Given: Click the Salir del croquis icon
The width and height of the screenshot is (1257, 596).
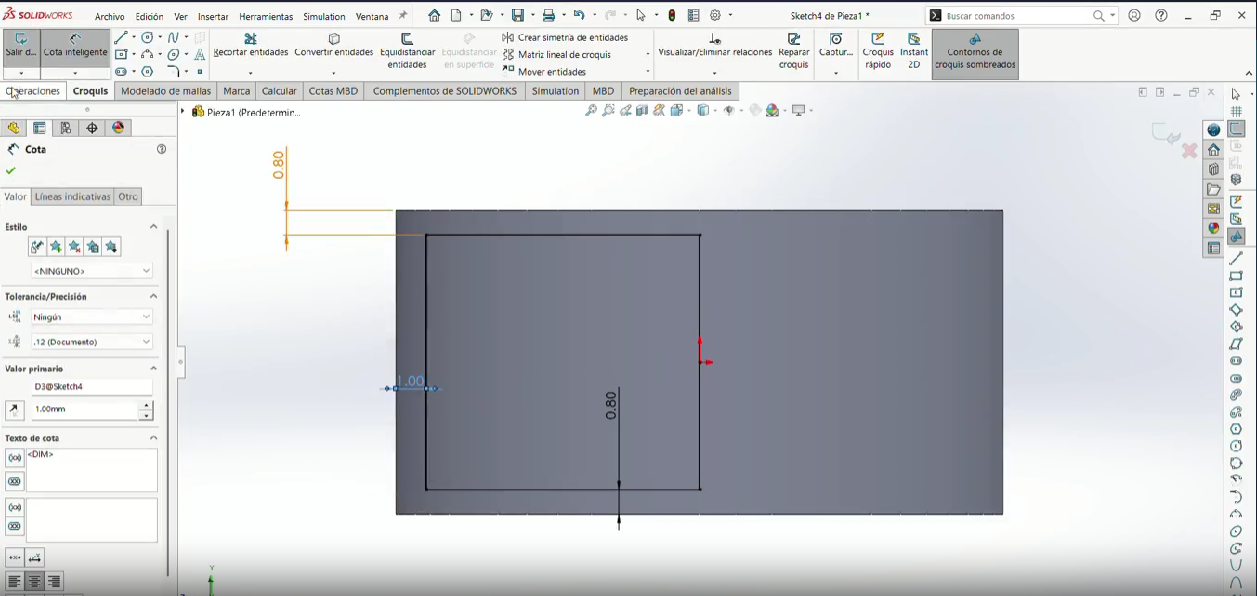Looking at the screenshot, I should [x=20, y=48].
